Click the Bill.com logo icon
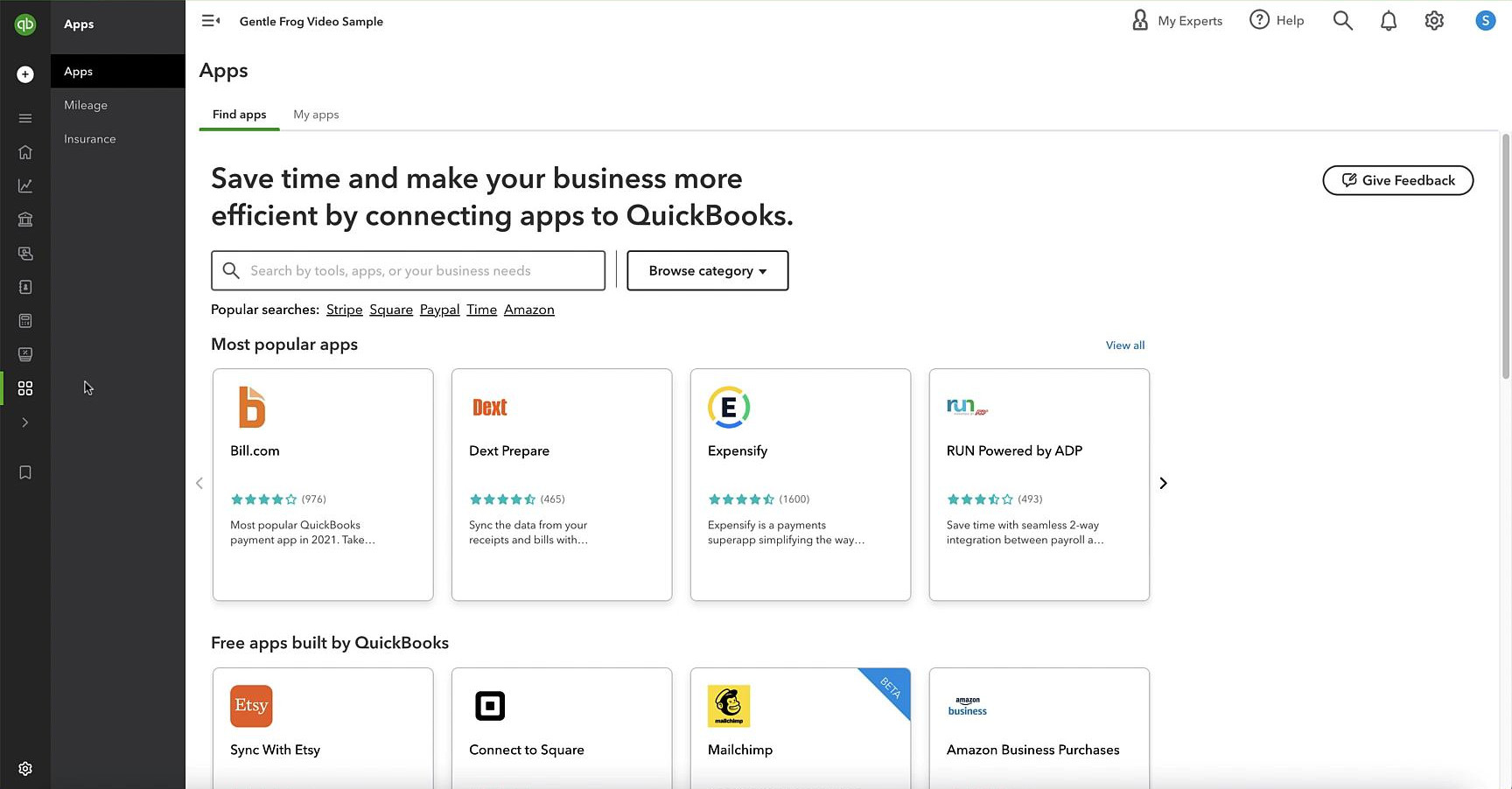This screenshot has height=789, width=1512. [x=252, y=407]
